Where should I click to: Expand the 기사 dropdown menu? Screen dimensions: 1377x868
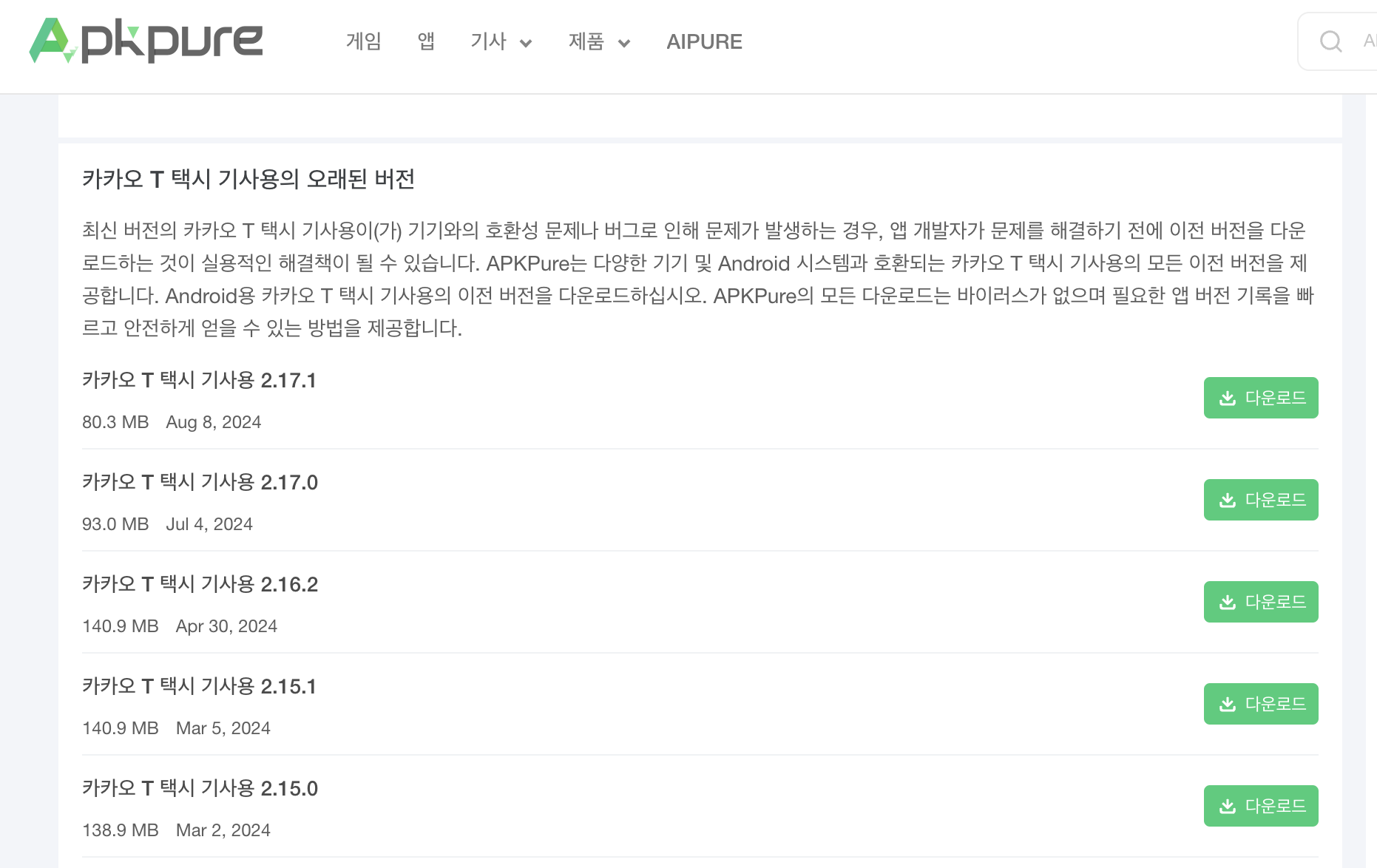[487, 42]
